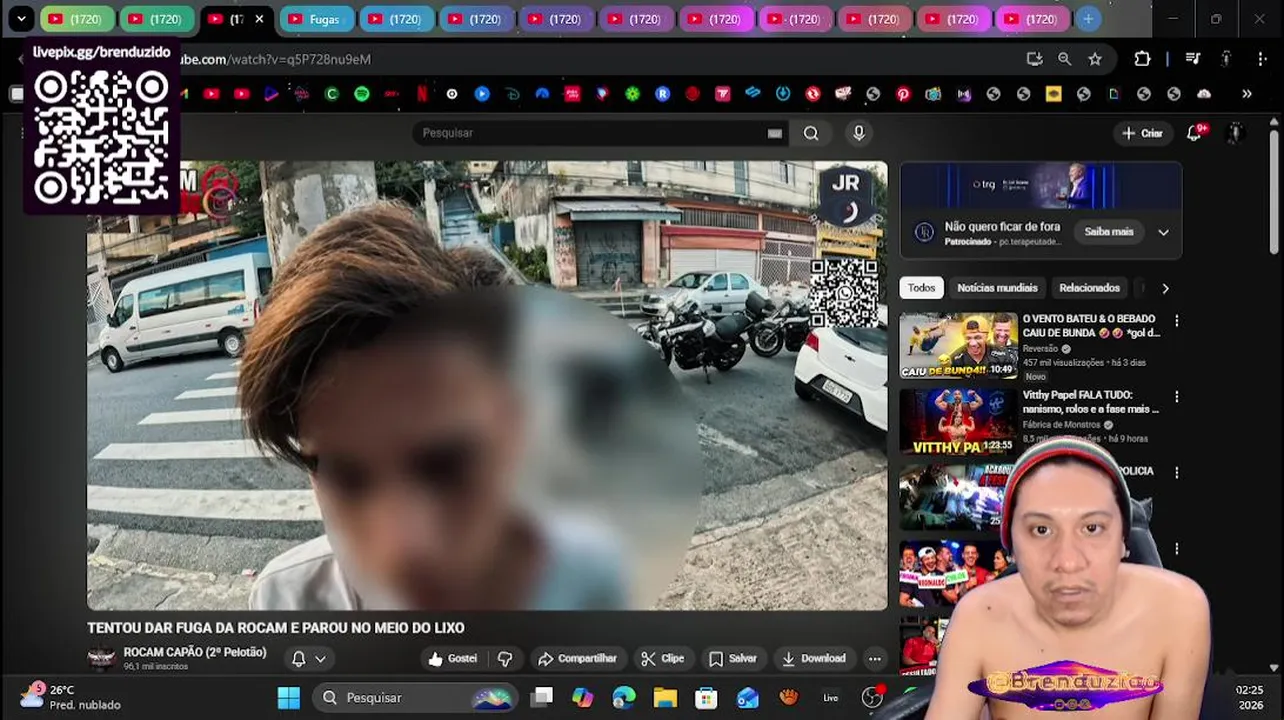1284x720 pixels.
Task: Open the account avatar menu on YouTube
Action: click(1235, 133)
